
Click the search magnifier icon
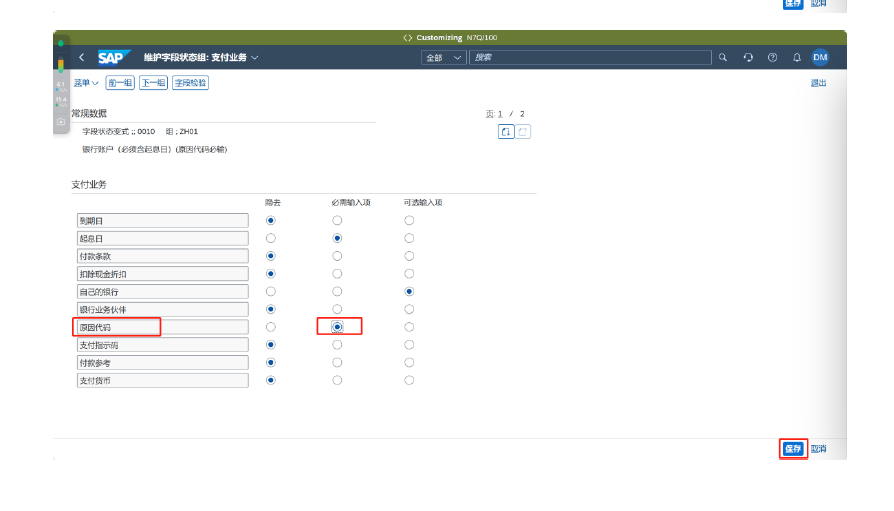coord(723,58)
